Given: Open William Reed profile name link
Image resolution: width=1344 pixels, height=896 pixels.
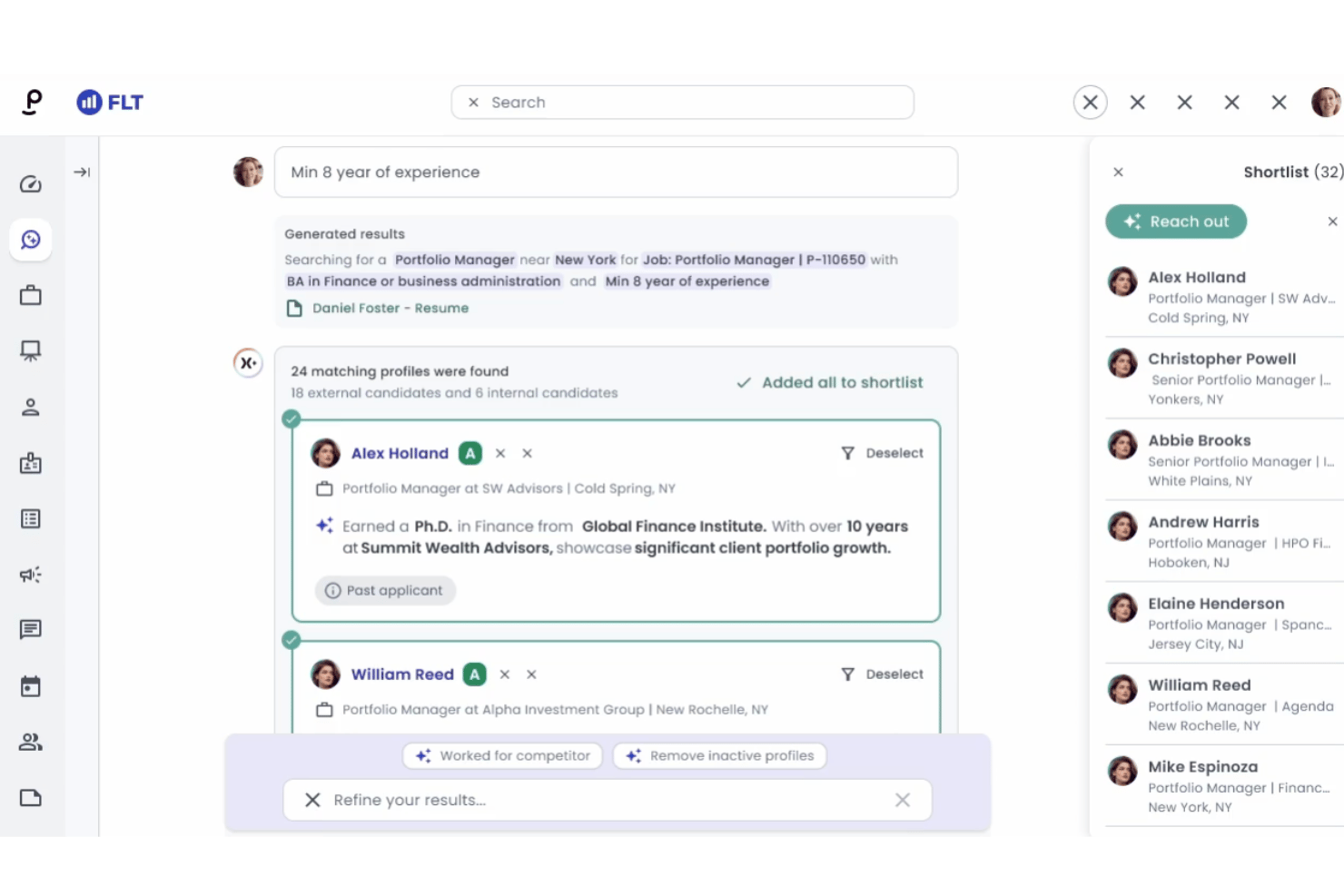Looking at the screenshot, I should pyautogui.click(x=402, y=674).
